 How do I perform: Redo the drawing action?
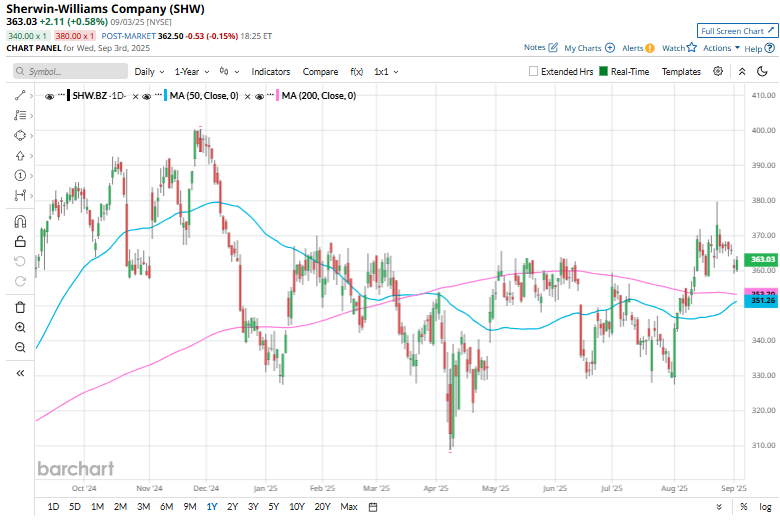tap(20, 281)
